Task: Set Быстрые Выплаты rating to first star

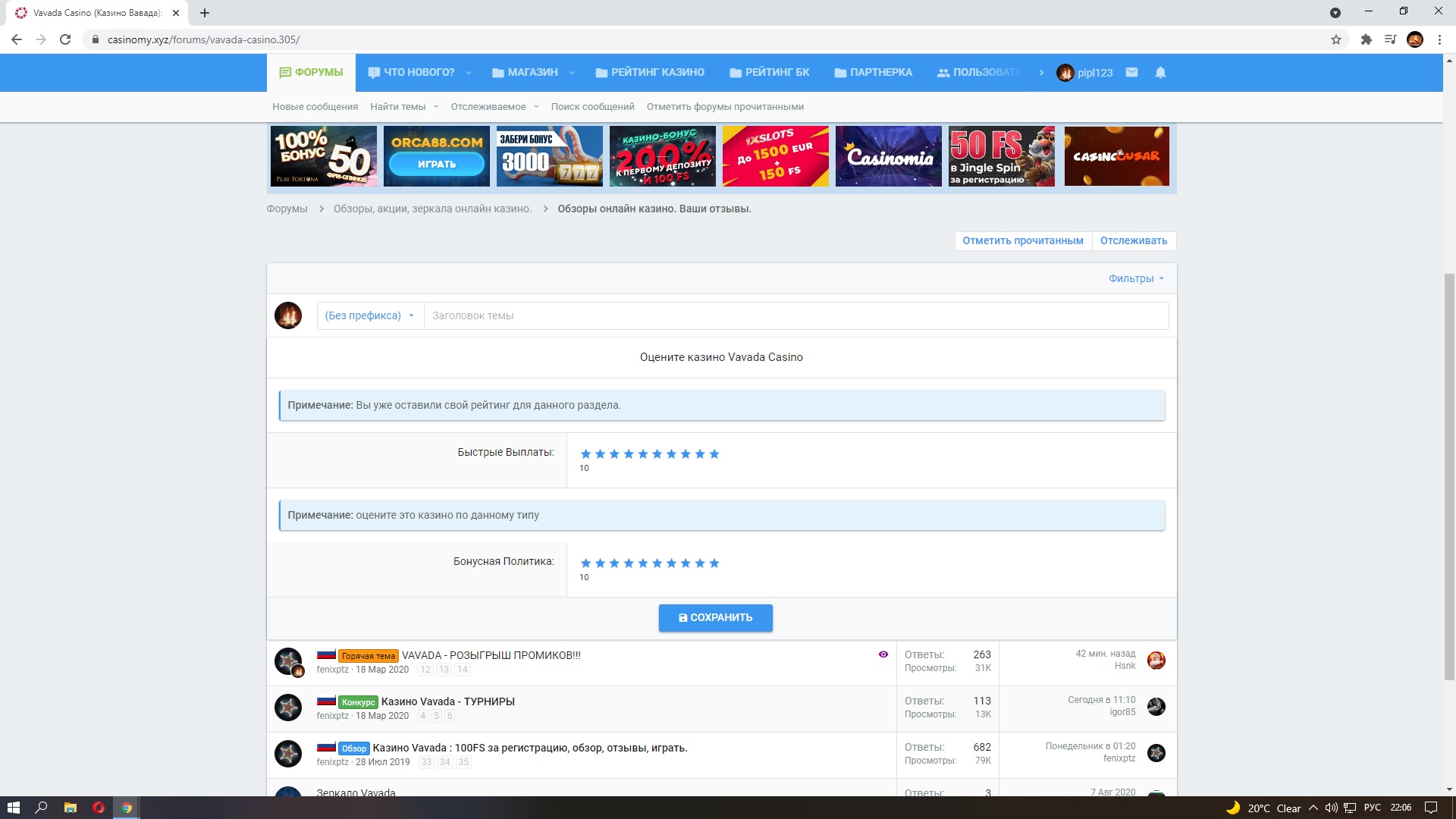Action: [x=585, y=454]
